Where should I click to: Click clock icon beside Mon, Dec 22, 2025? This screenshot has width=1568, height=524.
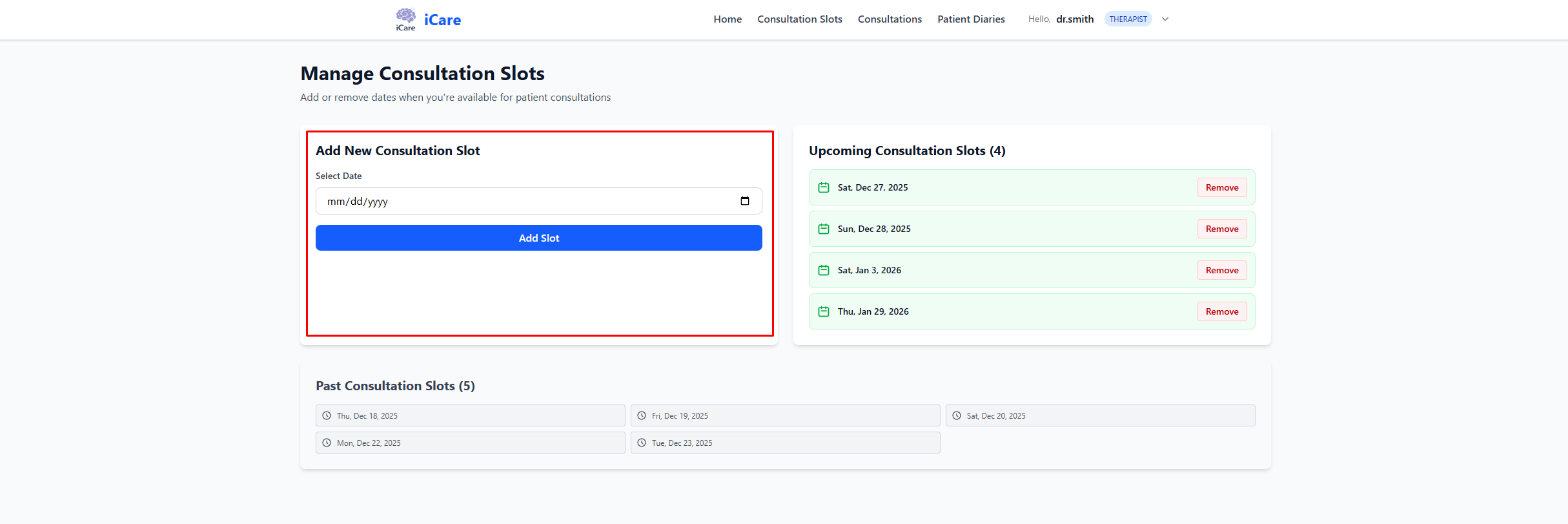tap(327, 443)
